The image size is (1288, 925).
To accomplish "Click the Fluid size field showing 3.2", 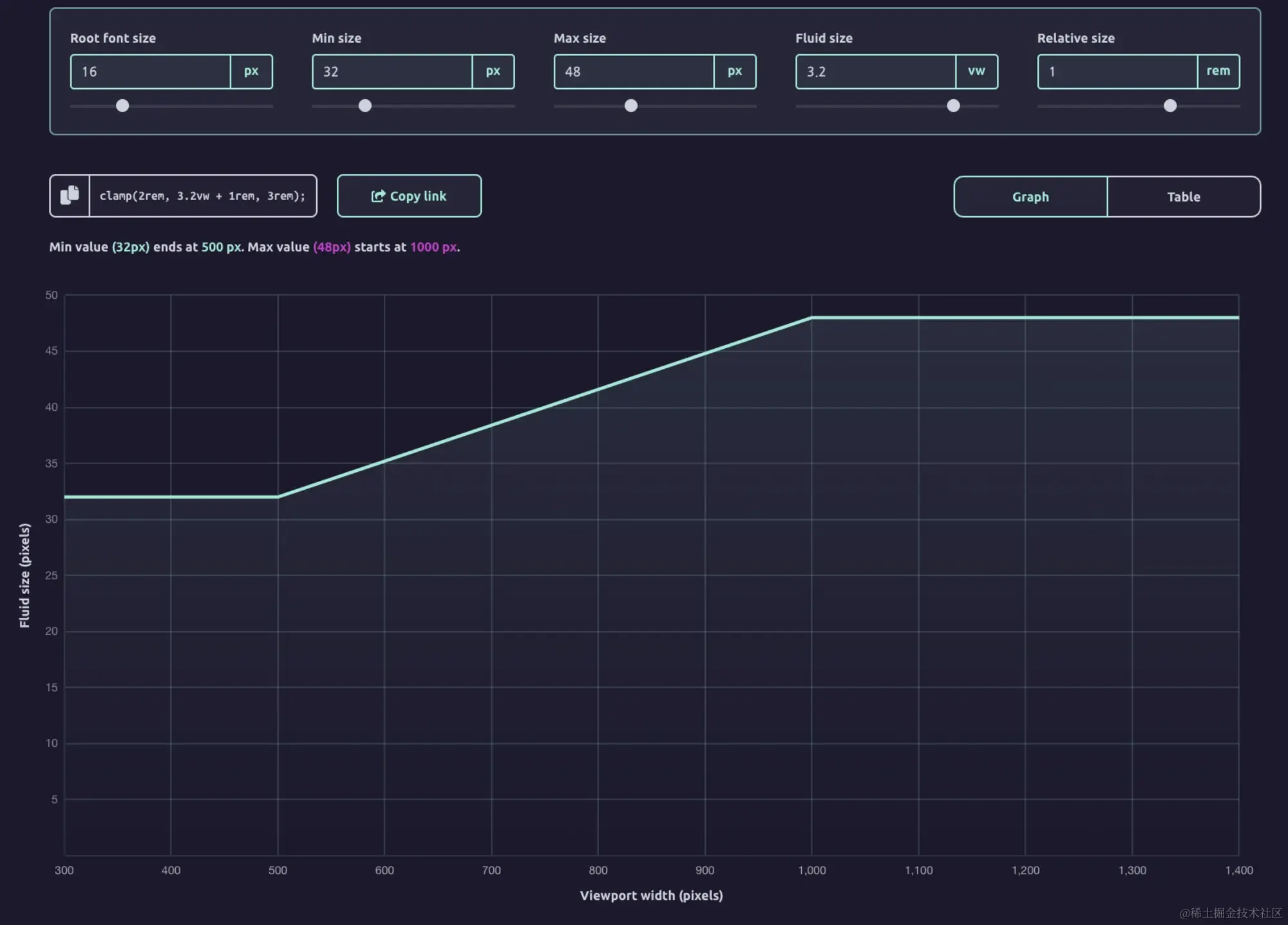I will pyautogui.click(x=876, y=71).
